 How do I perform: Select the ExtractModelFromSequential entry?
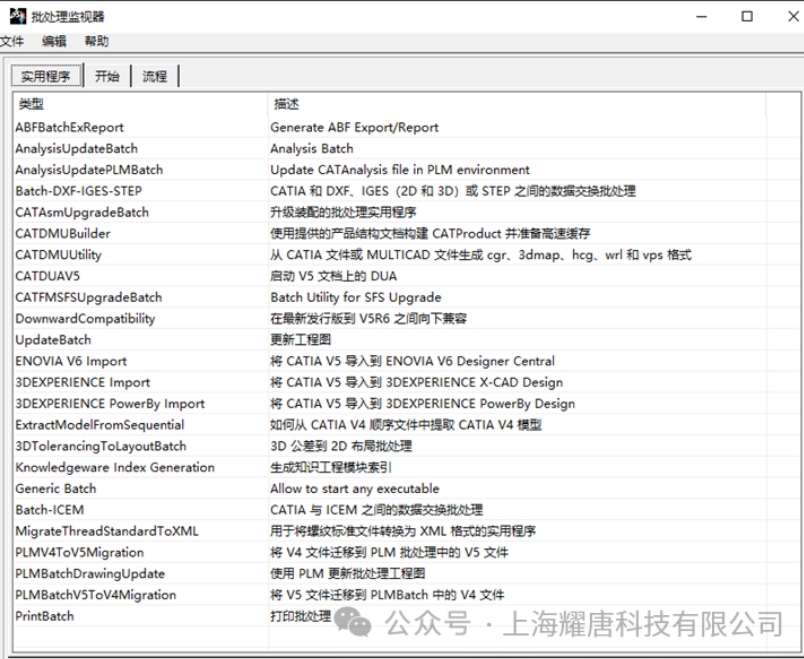click(100, 425)
